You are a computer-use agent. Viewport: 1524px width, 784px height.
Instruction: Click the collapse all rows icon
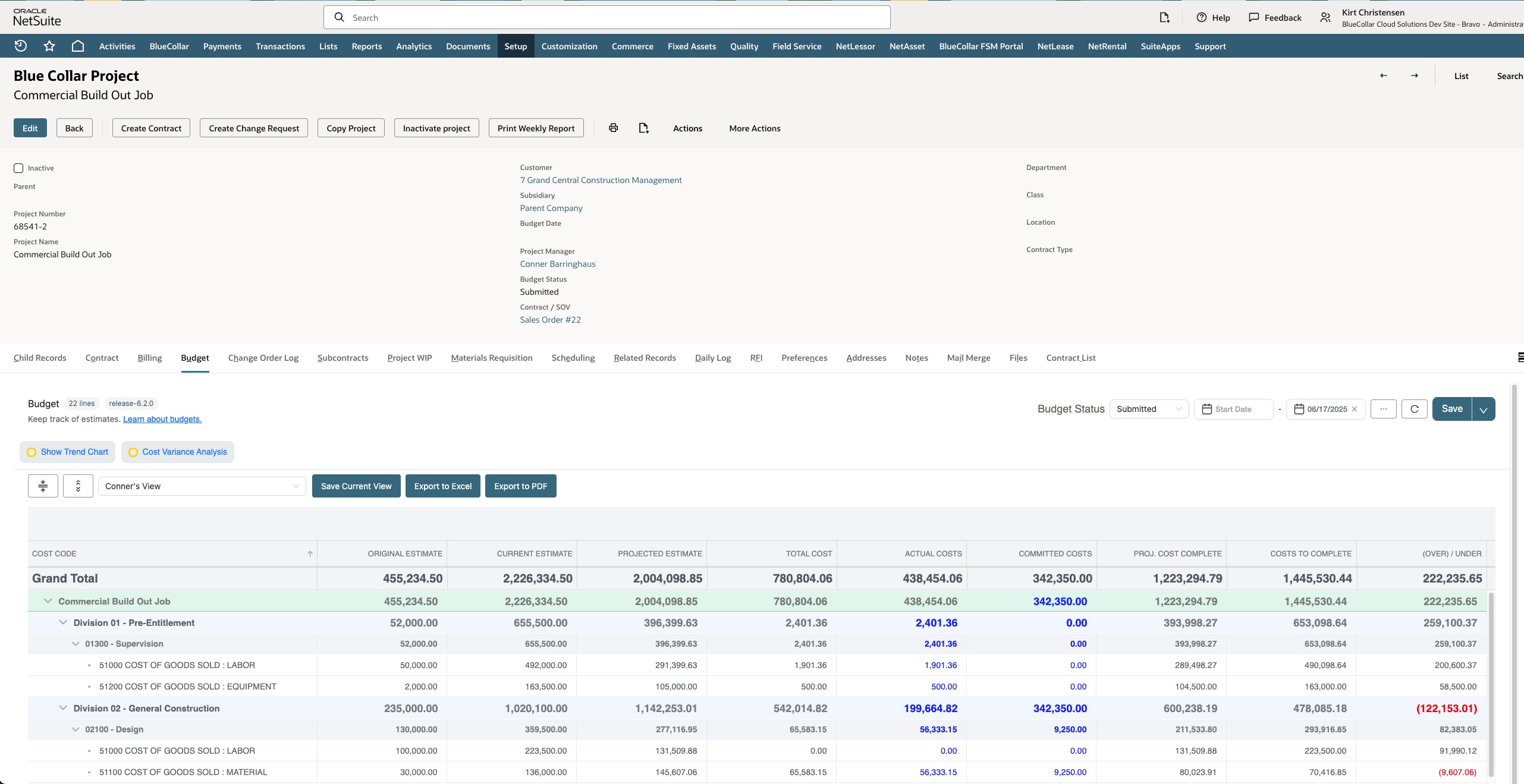[x=43, y=486]
